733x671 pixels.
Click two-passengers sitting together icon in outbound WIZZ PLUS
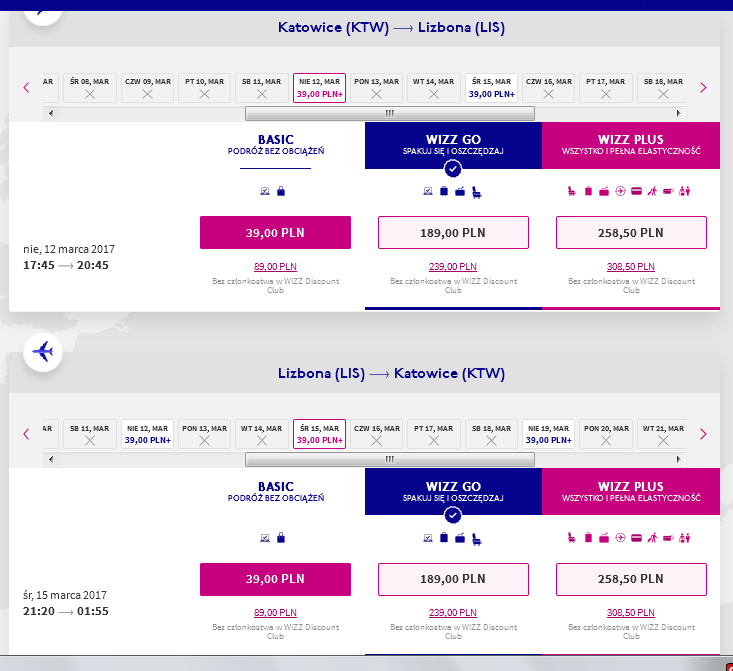684,191
